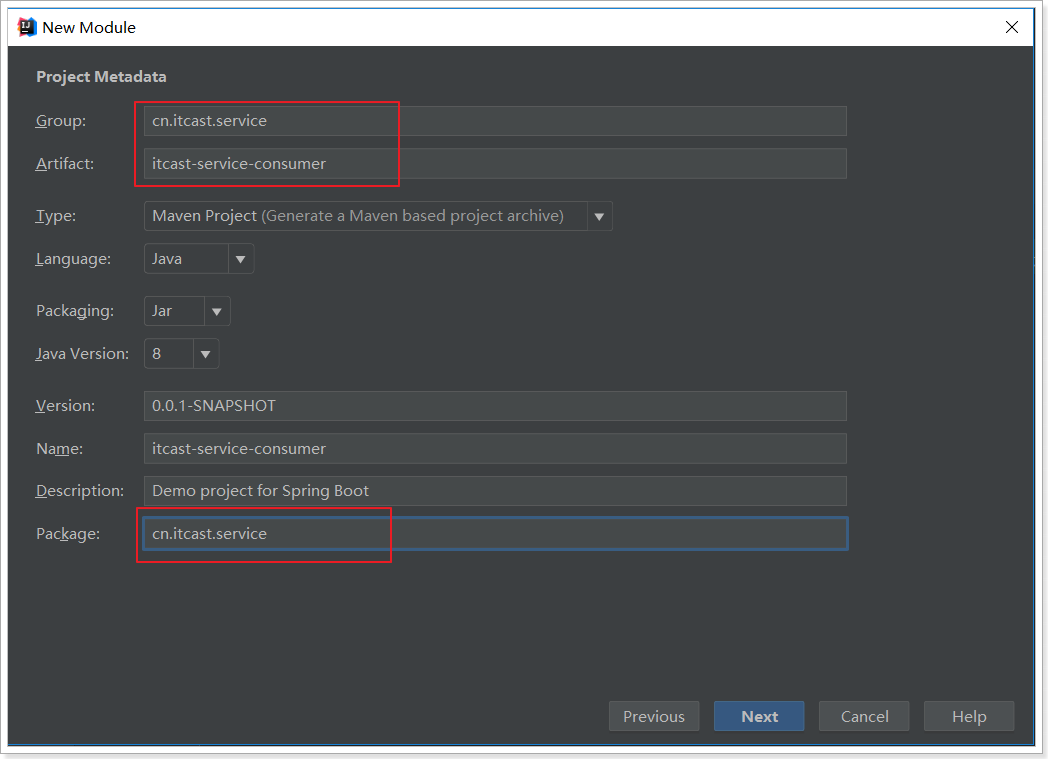Click the Package input field
The width and height of the screenshot is (1048, 759).
(495, 534)
